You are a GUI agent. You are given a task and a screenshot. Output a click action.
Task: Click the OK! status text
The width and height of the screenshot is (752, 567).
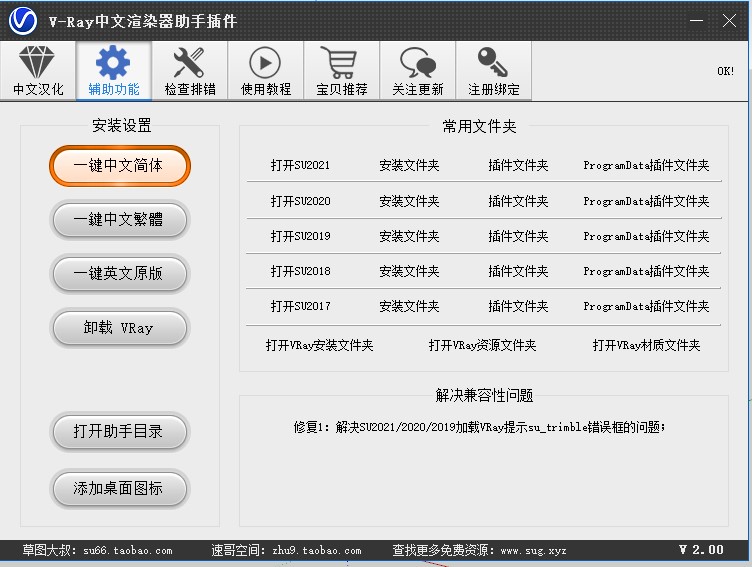pyautogui.click(x=726, y=71)
